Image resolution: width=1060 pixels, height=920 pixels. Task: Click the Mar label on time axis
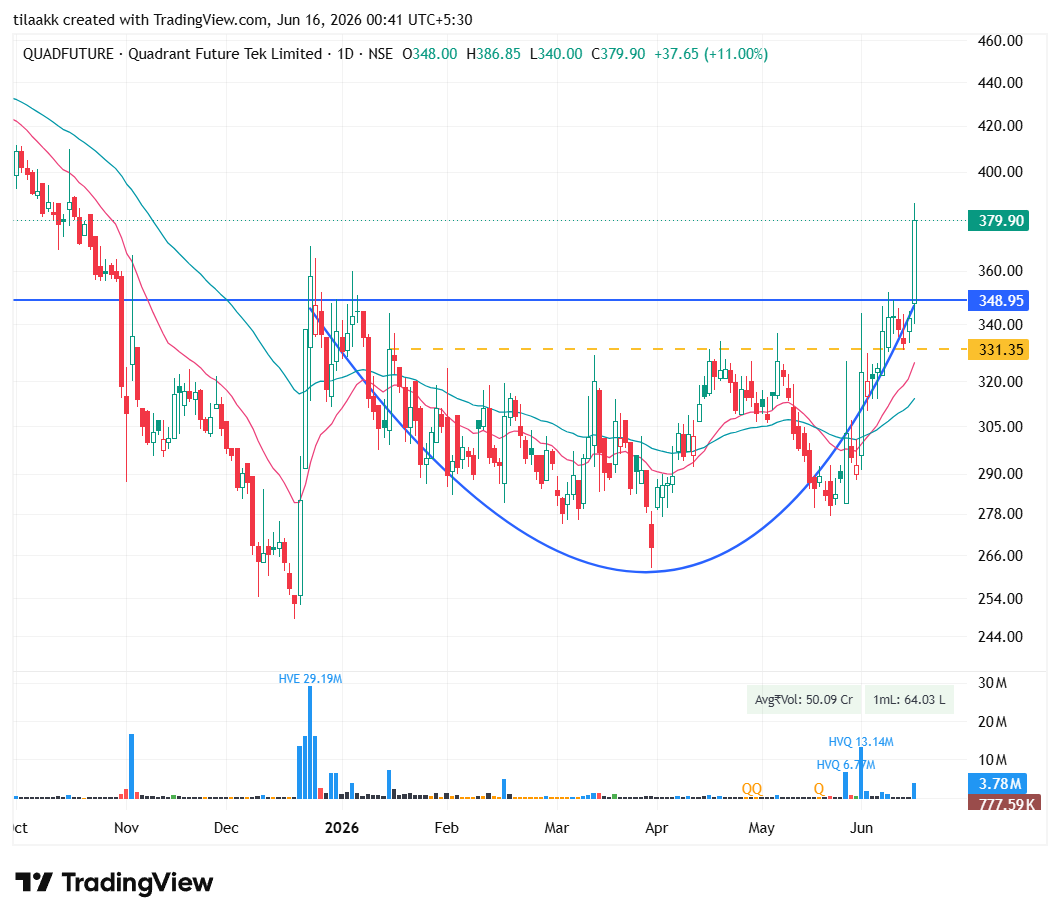click(x=557, y=827)
